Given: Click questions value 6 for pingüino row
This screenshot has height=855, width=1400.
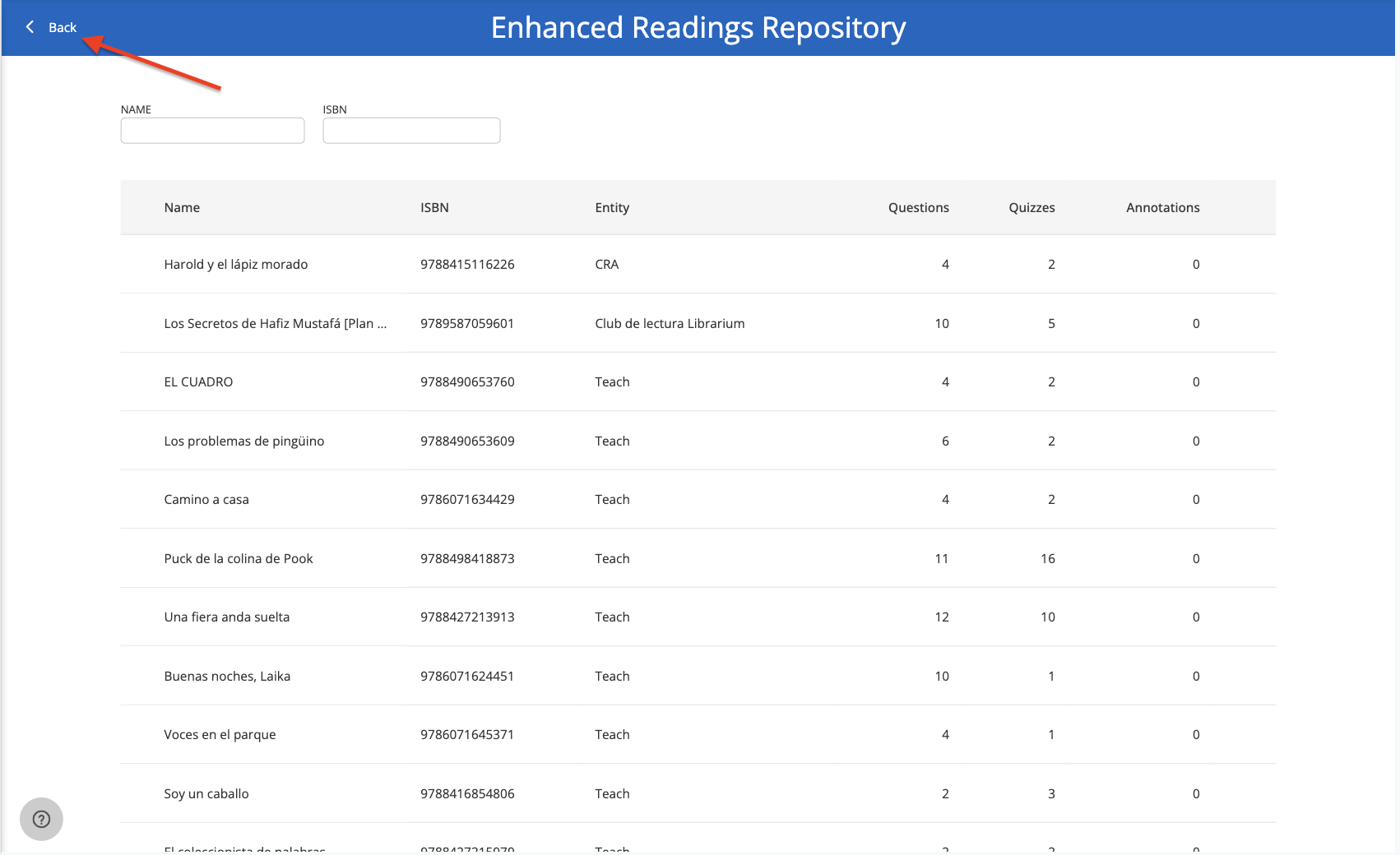Looking at the screenshot, I should pyautogui.click(x=945, y=441).
